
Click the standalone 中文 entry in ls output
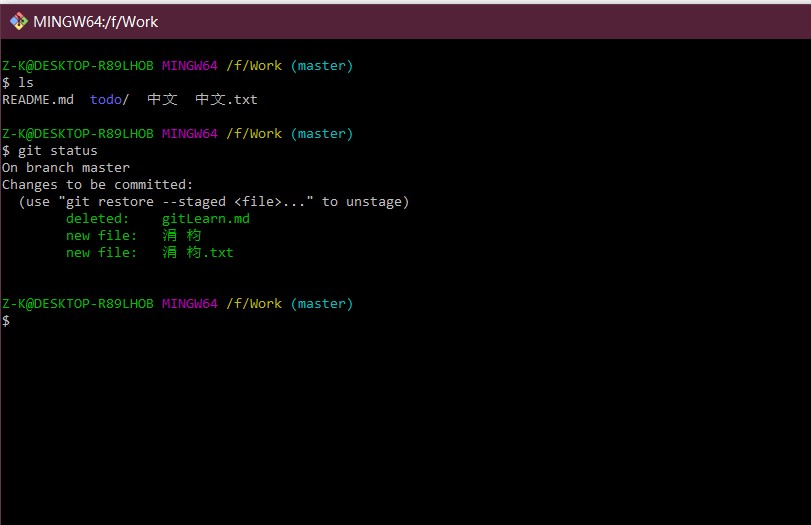[162, 99]
